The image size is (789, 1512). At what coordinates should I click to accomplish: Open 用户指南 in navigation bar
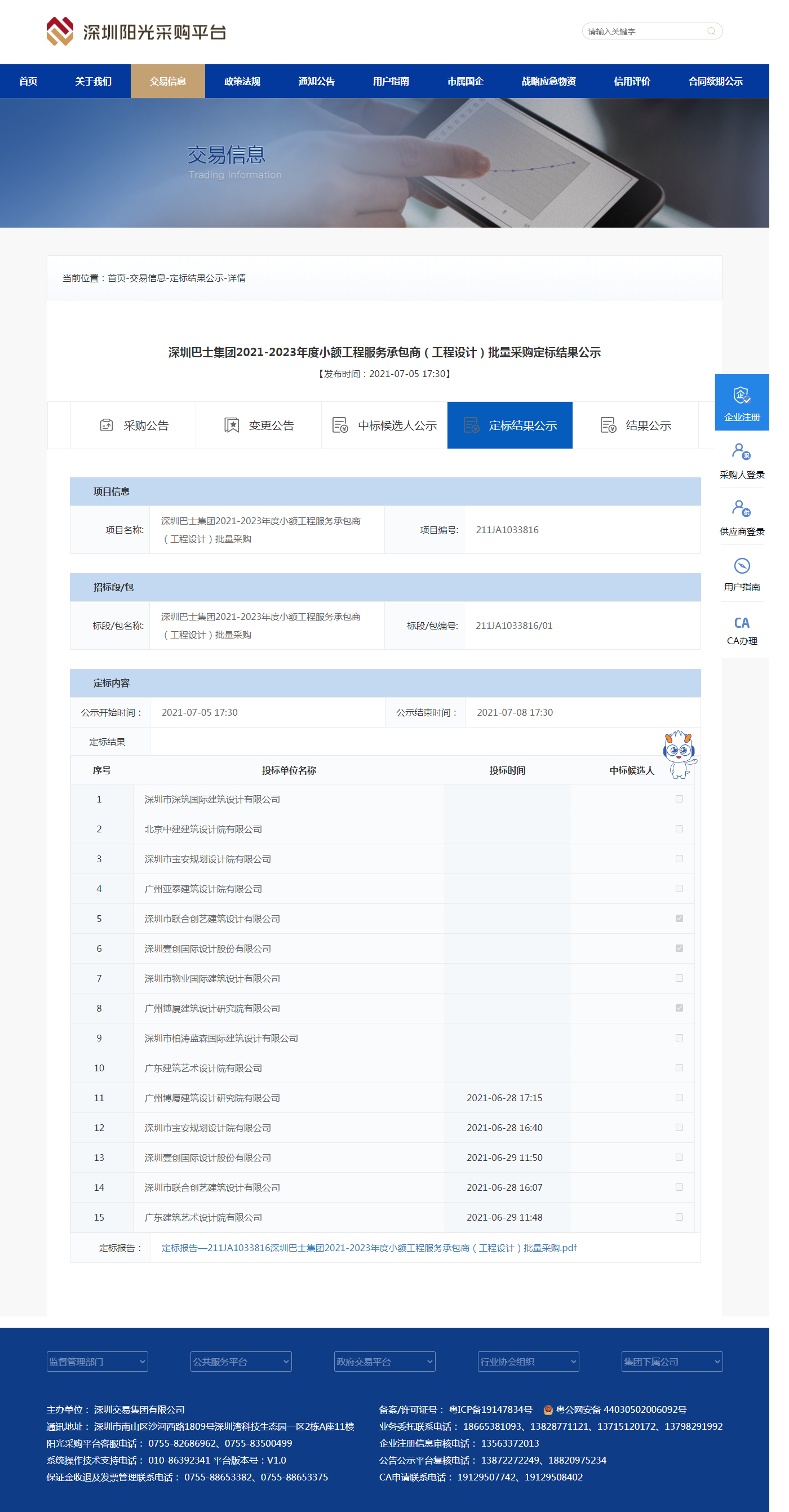[391, 81]
